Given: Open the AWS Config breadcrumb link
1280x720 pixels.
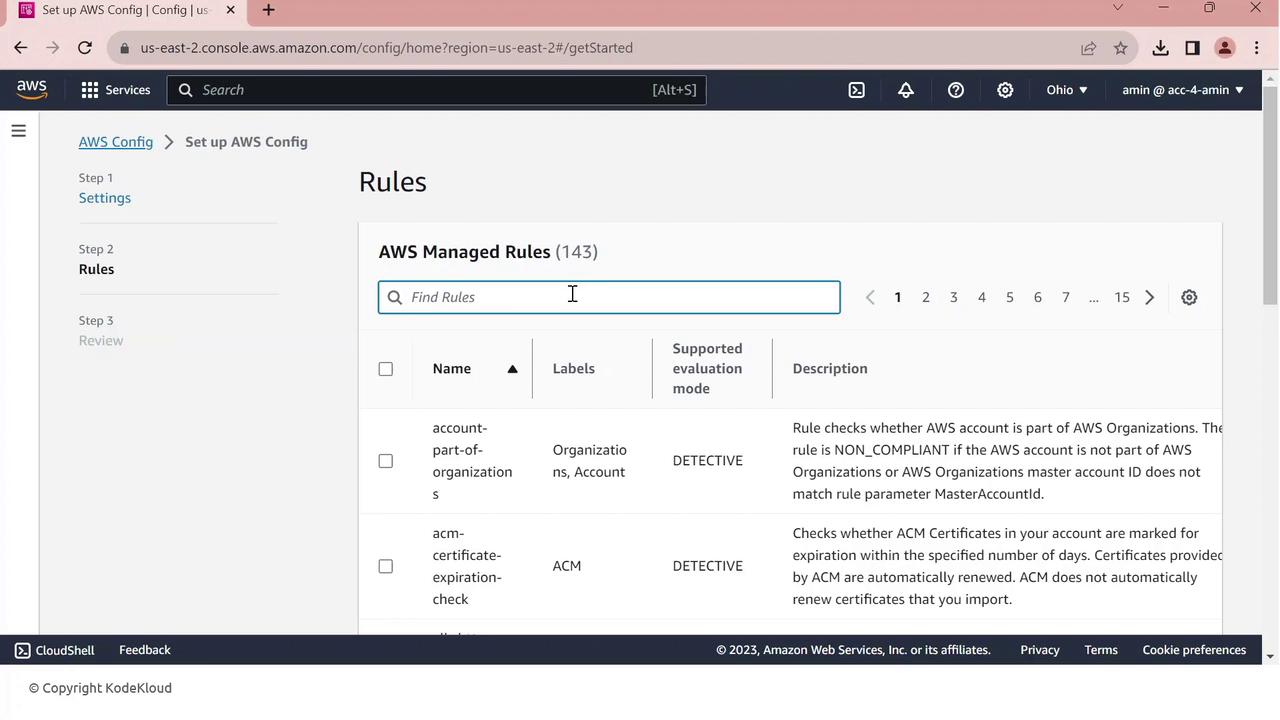Looking at the screenshot, I should point(116,142).
